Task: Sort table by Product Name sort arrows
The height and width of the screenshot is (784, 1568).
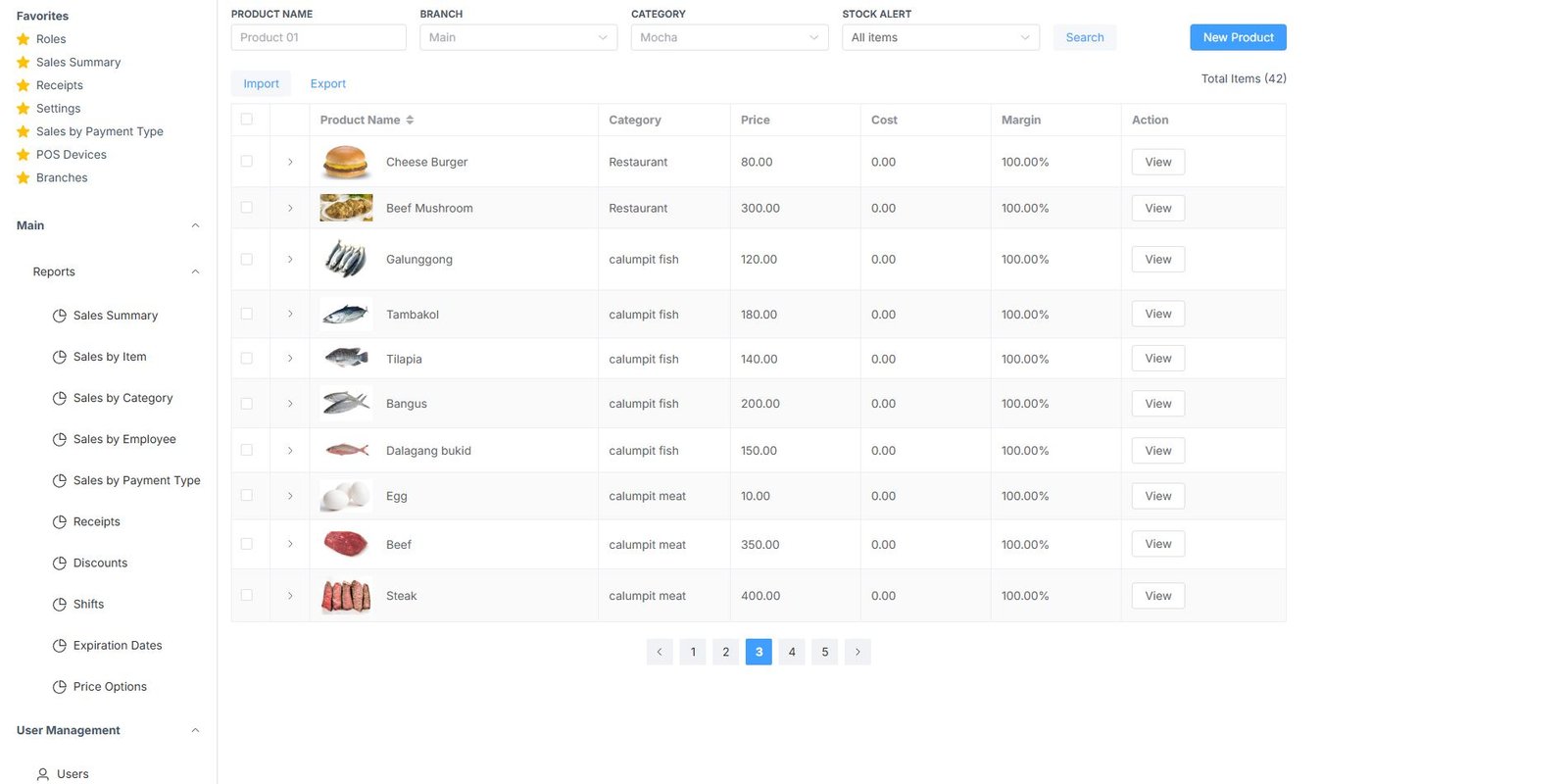Action: [x=410, y=120]
